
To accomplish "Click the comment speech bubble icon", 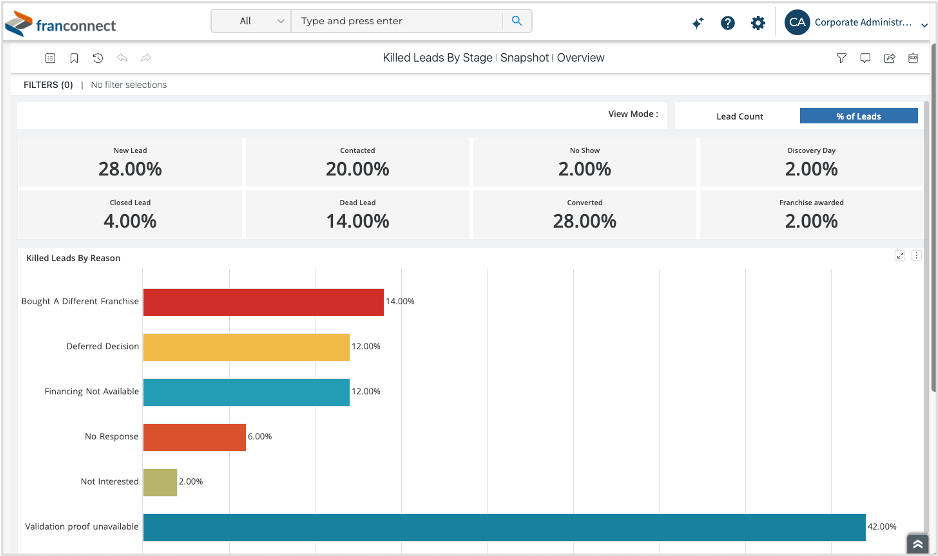I will [x=865, y=58].
